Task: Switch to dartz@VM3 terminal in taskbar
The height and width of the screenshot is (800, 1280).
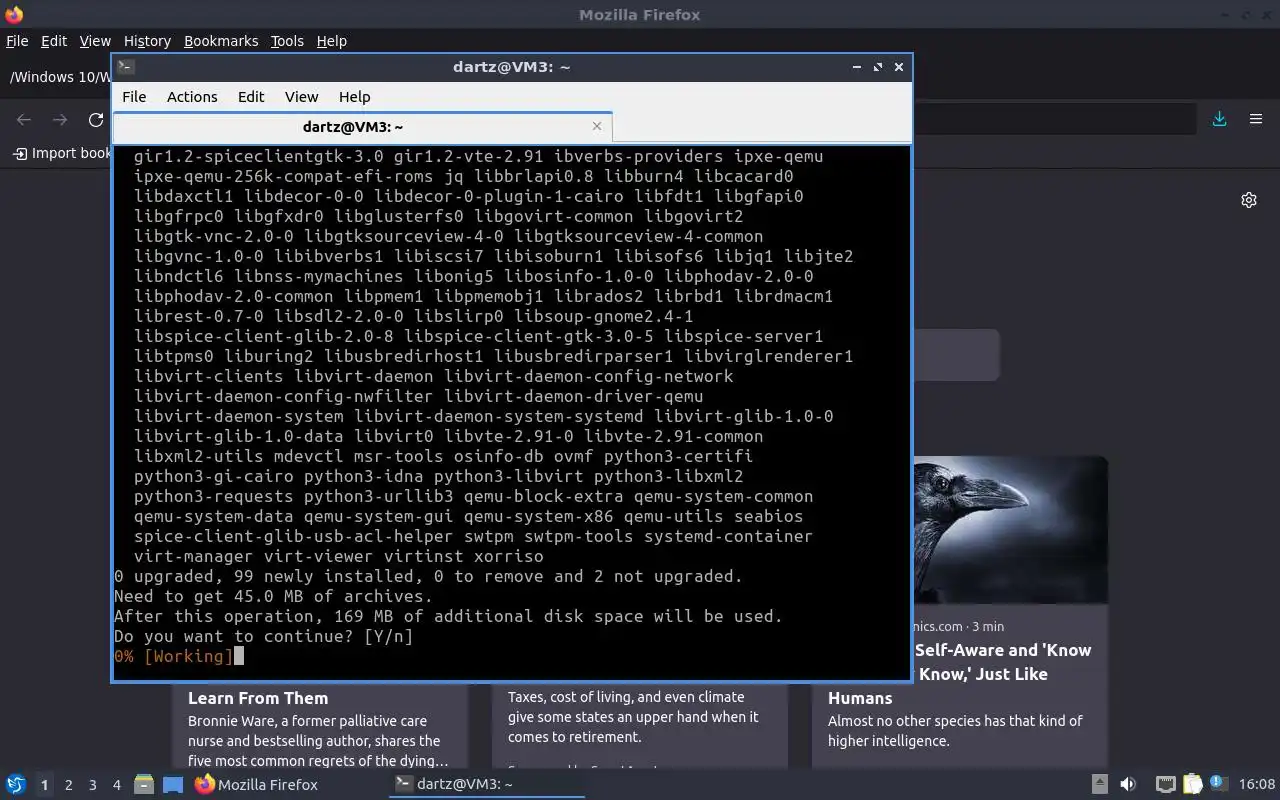Action: 487,785
